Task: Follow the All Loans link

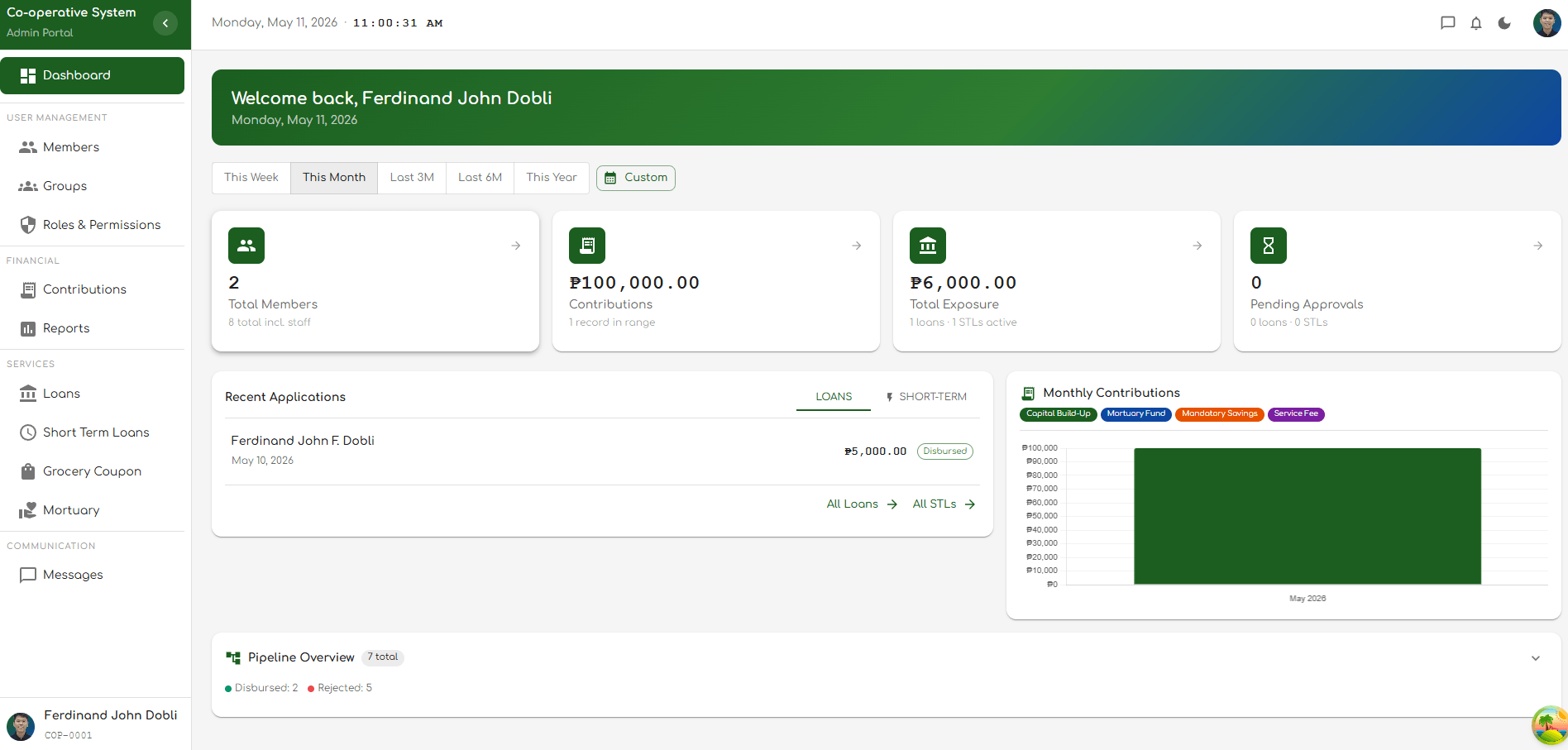Action: coord(862,504)
